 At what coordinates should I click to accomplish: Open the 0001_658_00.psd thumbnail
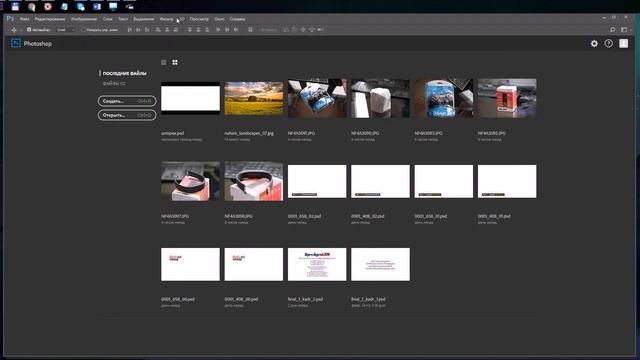[x=190, y=264]
